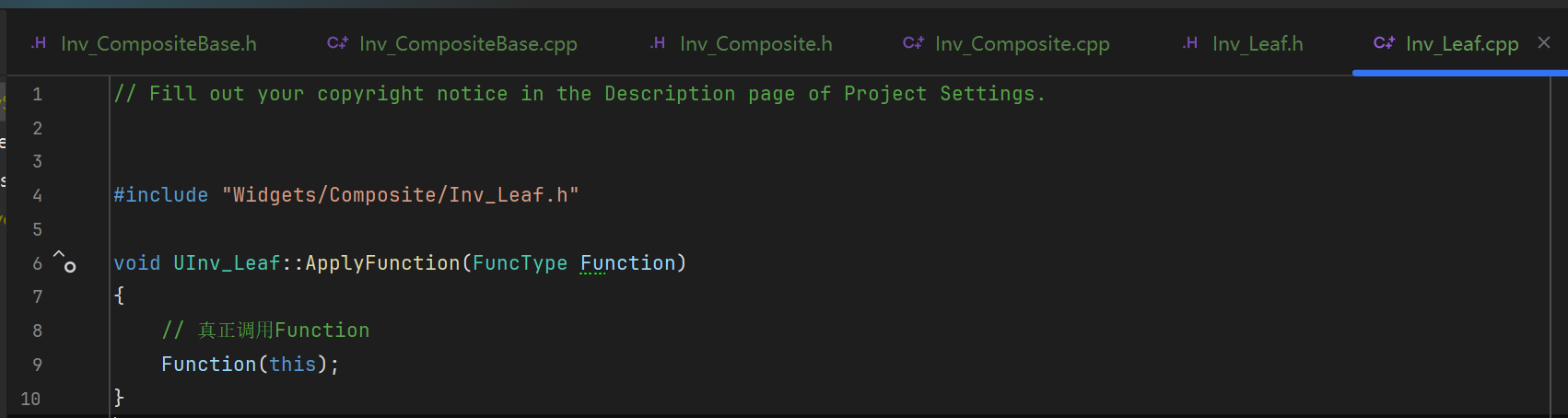1568x418 pixels.
Task: Click the header file icon on Inv_CompositeBase.h tab
Action: pyautogui.click(x=39, y=43)
